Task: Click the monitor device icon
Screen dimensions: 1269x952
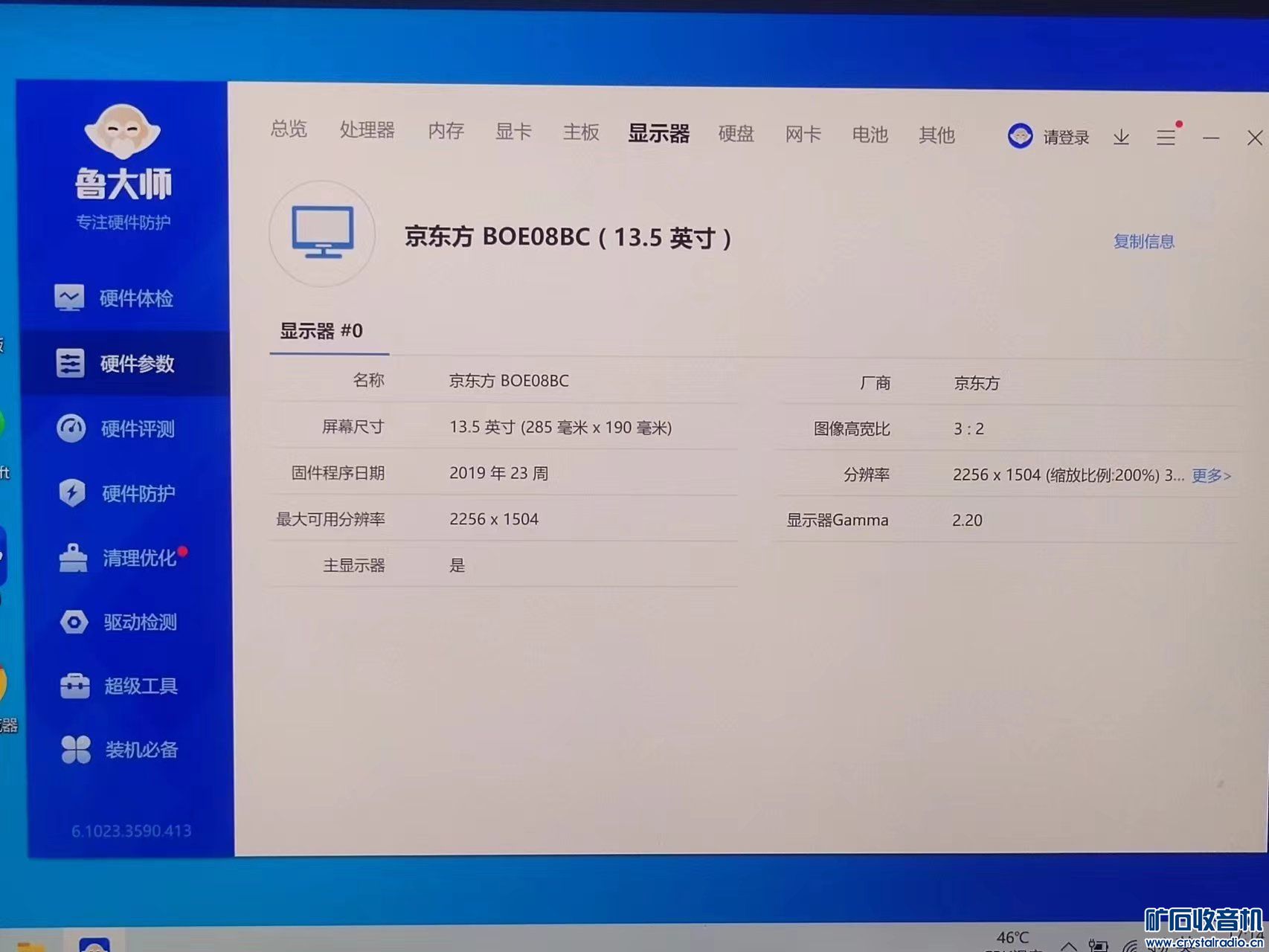Action: (x=322, y=233)
